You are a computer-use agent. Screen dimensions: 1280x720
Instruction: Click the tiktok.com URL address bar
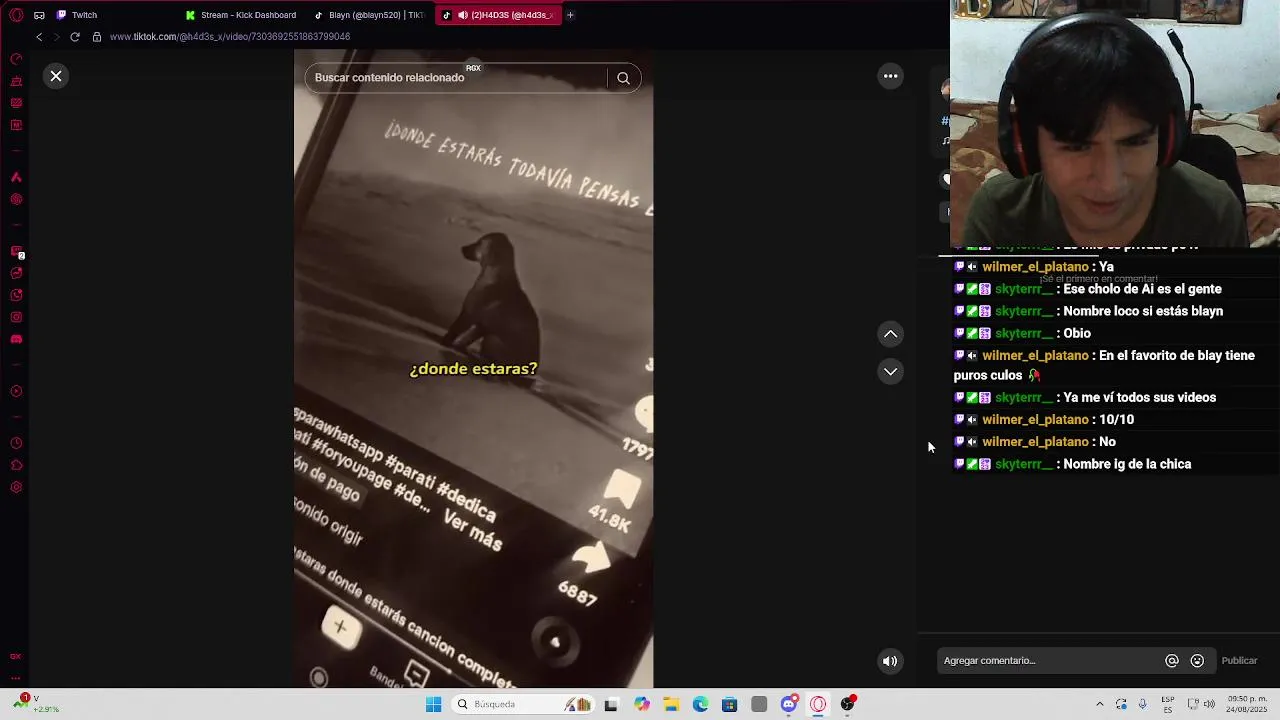point(230,37)
